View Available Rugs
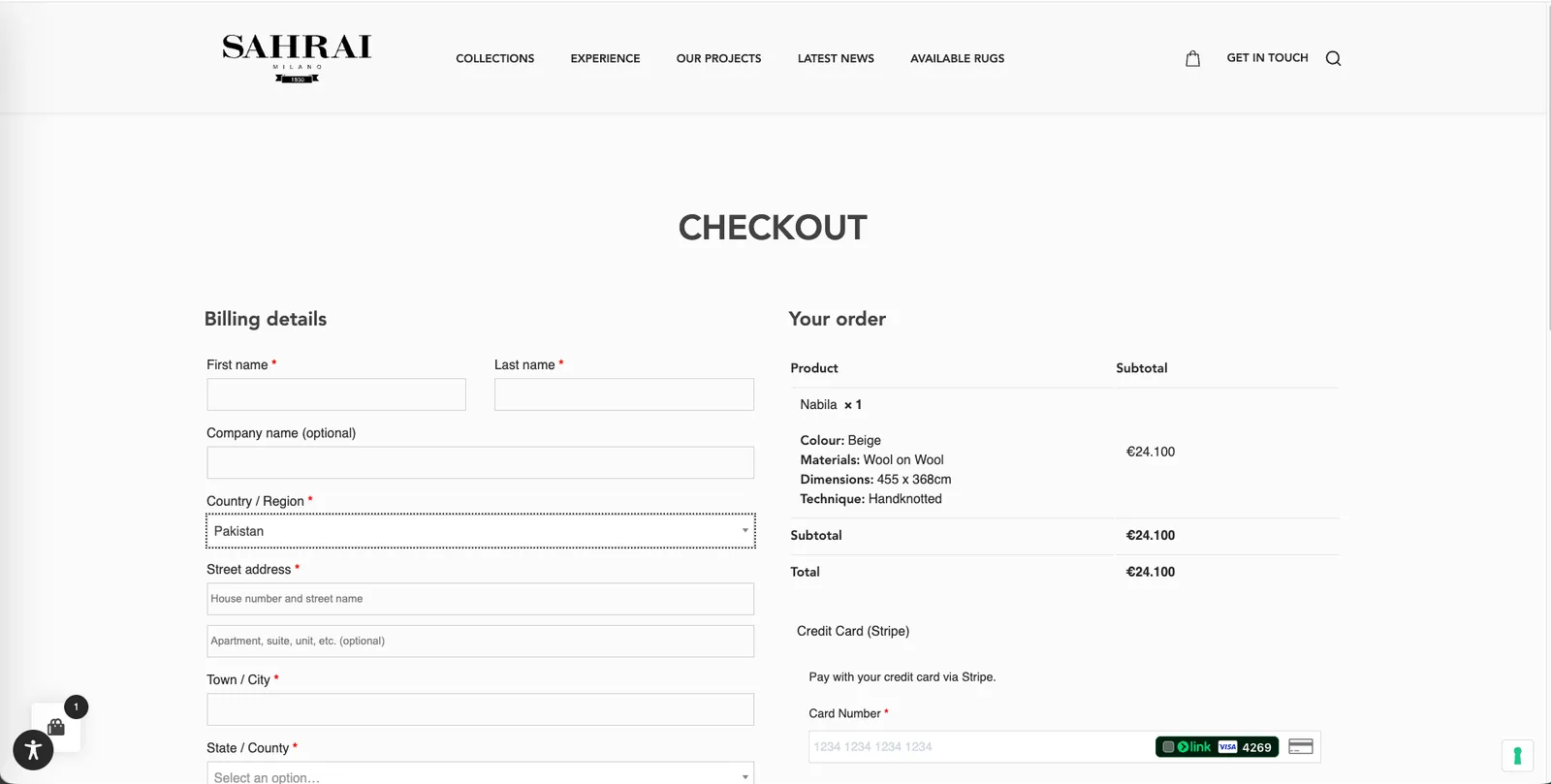Viewport: 1551px width, 784px height. pyautogui.click(x=957, y=58)
